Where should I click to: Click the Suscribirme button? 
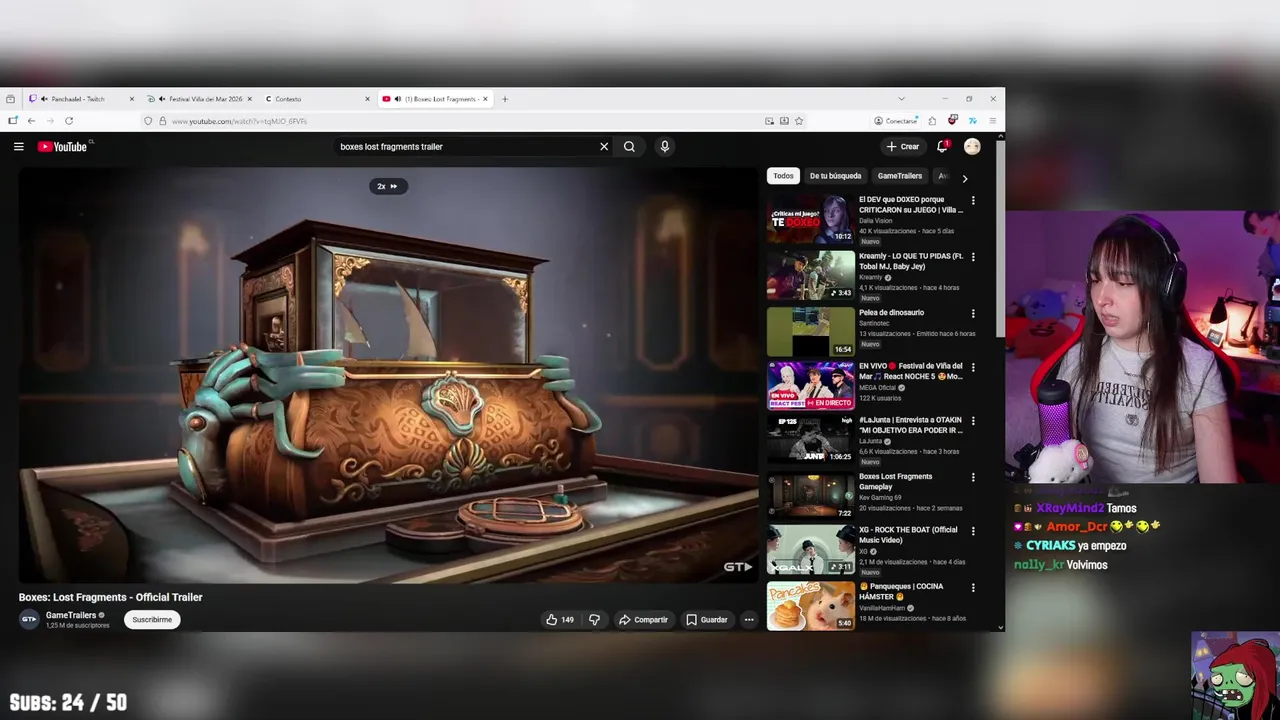coord(152,619)
